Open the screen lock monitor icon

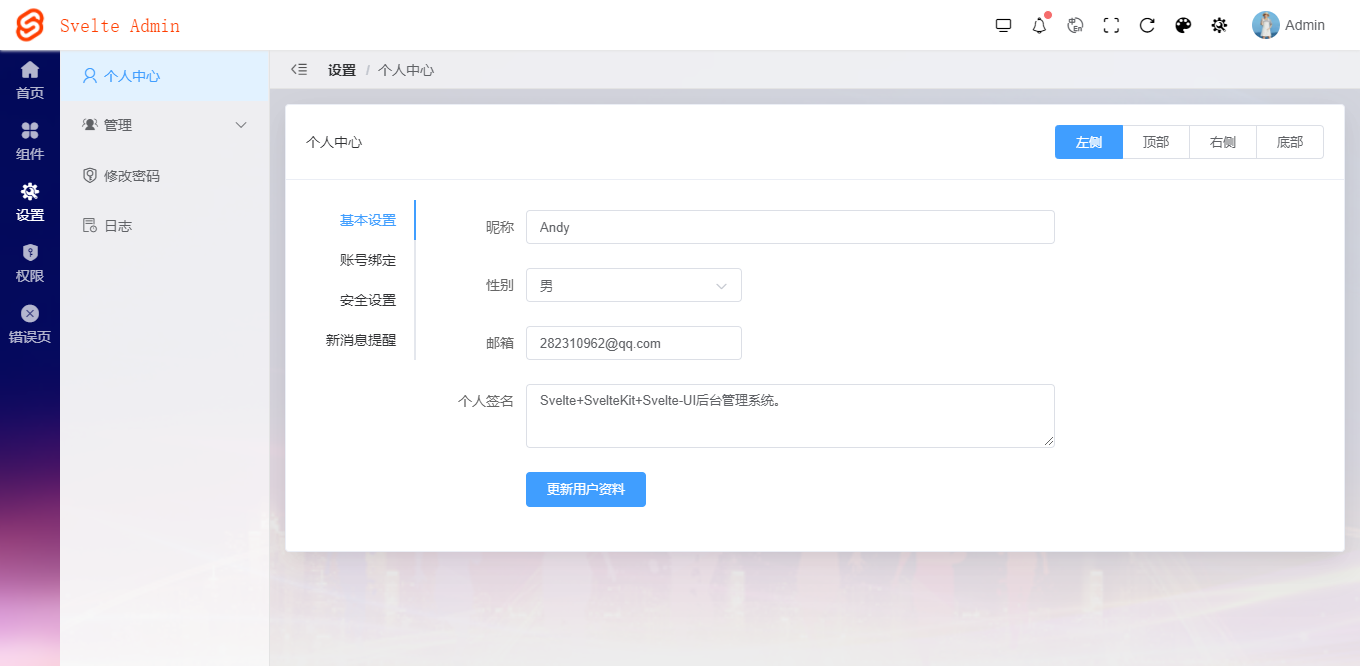pos(1003,25)
